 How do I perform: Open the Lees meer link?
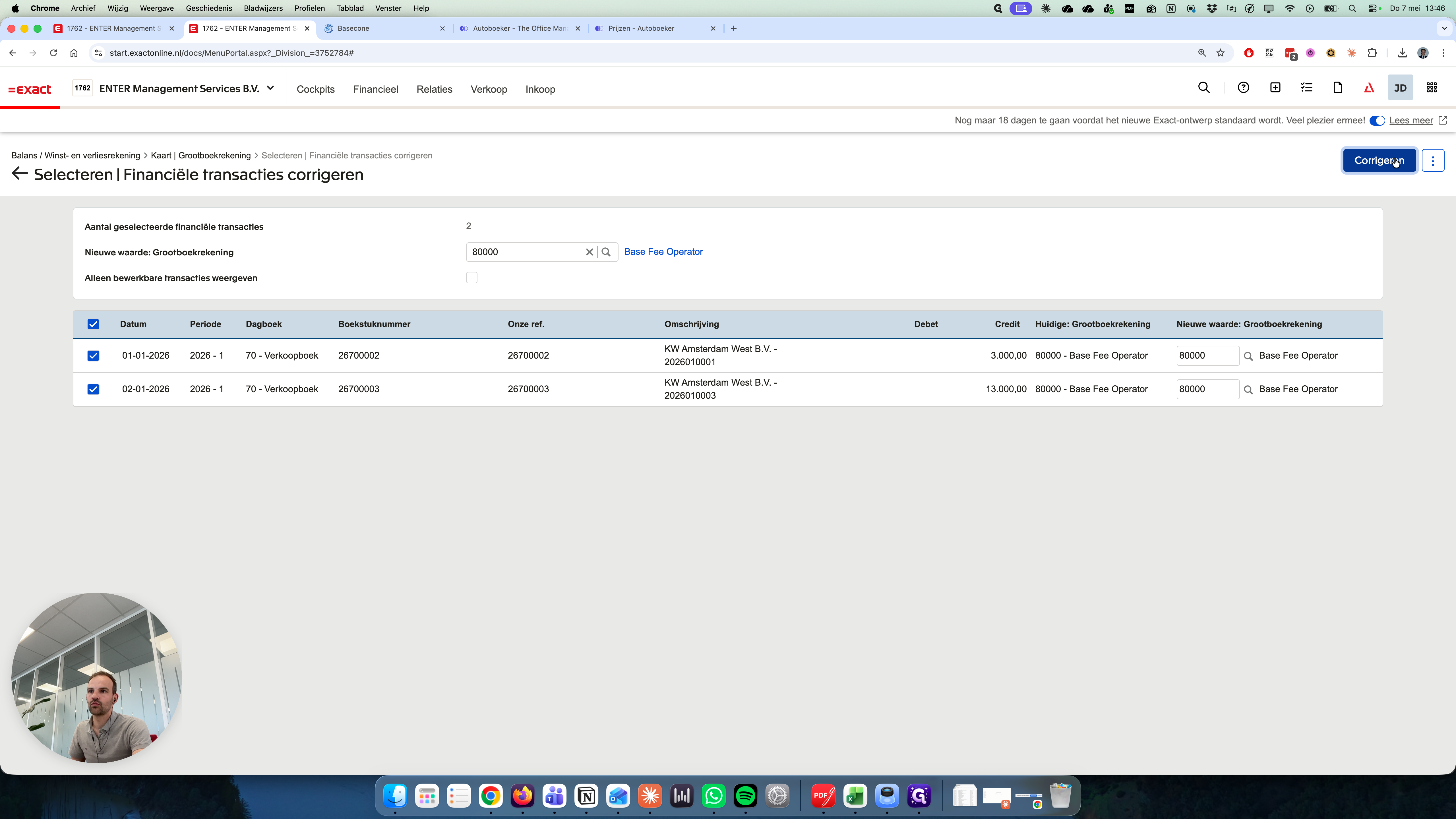1411,120
